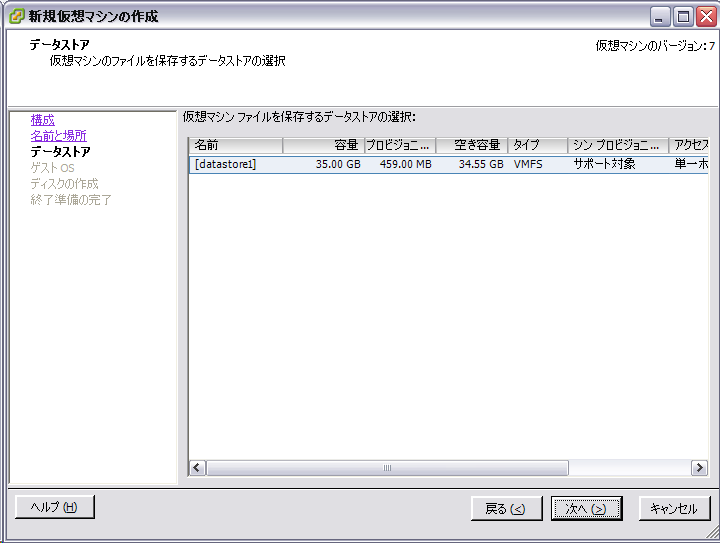Select the データストア step in sidebar
Viewport: 720px width, 543px height.
pos(60,151)
